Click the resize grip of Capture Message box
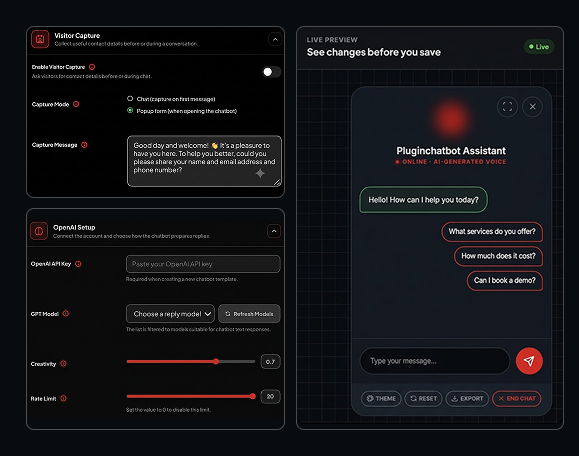The width and height of the screenshot is (579, 456). pos(277,182)
